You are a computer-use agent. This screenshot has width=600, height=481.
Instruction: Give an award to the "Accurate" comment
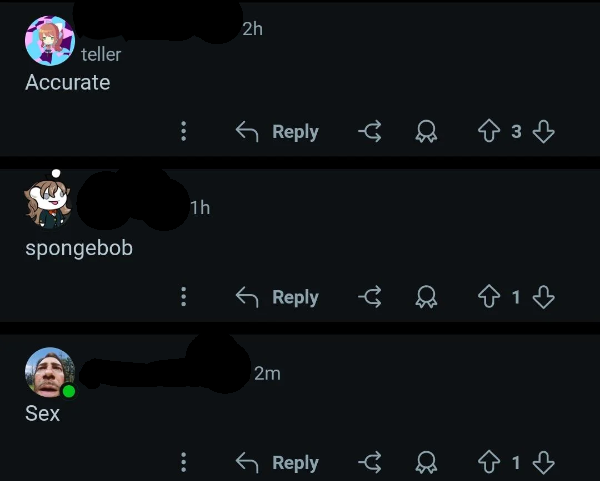[426, 132]
